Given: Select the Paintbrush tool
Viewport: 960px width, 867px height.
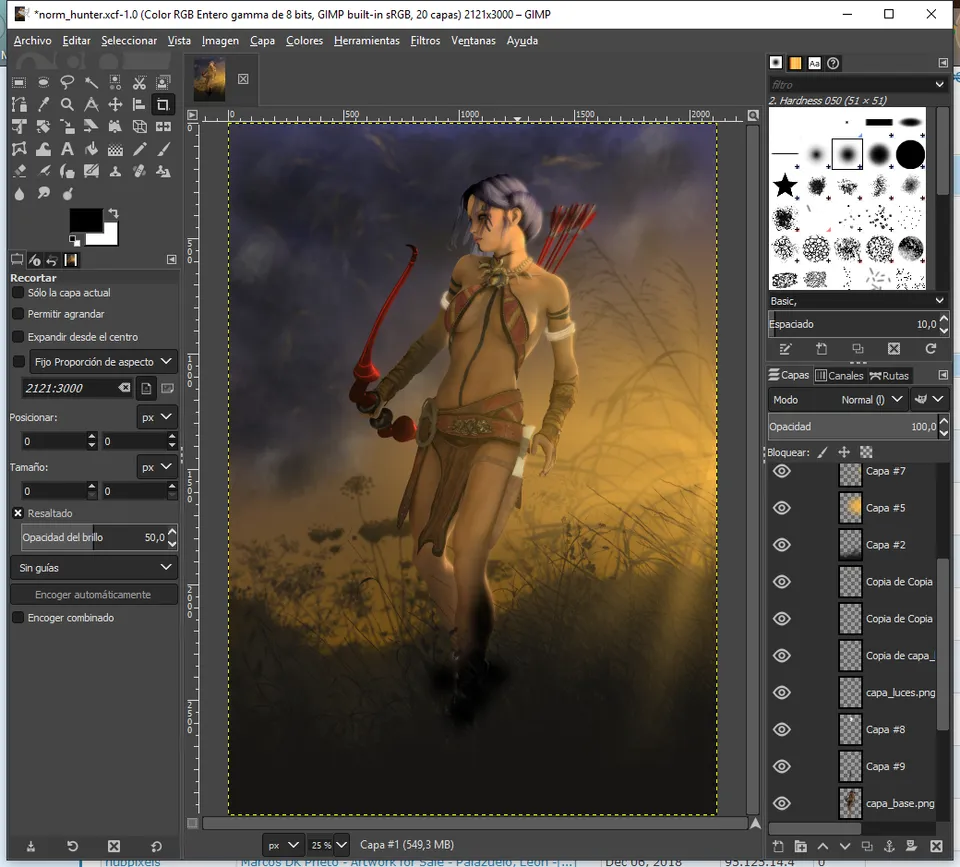Looking at the screenshot, I should click(163, 149).
